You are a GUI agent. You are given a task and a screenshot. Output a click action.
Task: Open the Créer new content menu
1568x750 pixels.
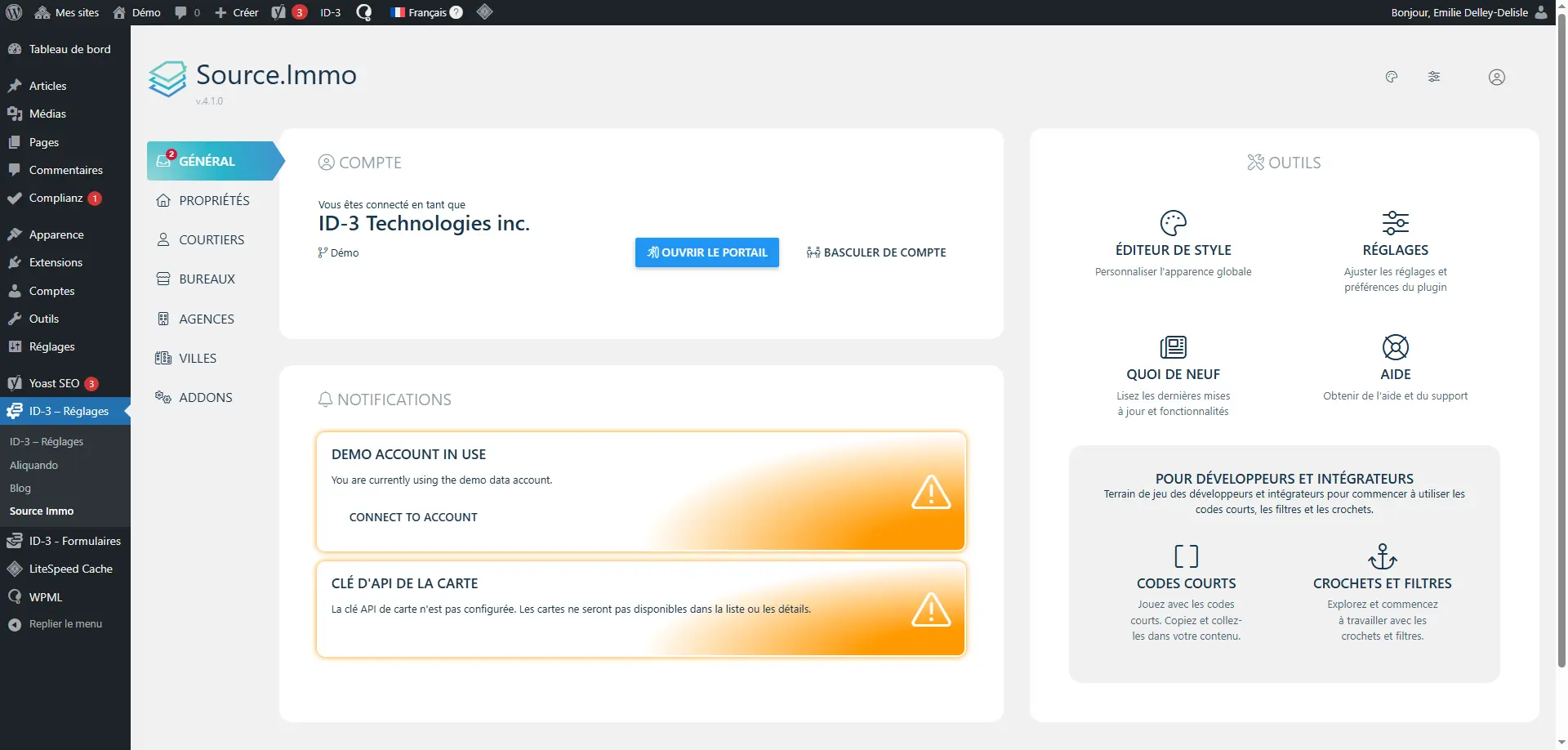pyautogui.click(x=237, y=12)
